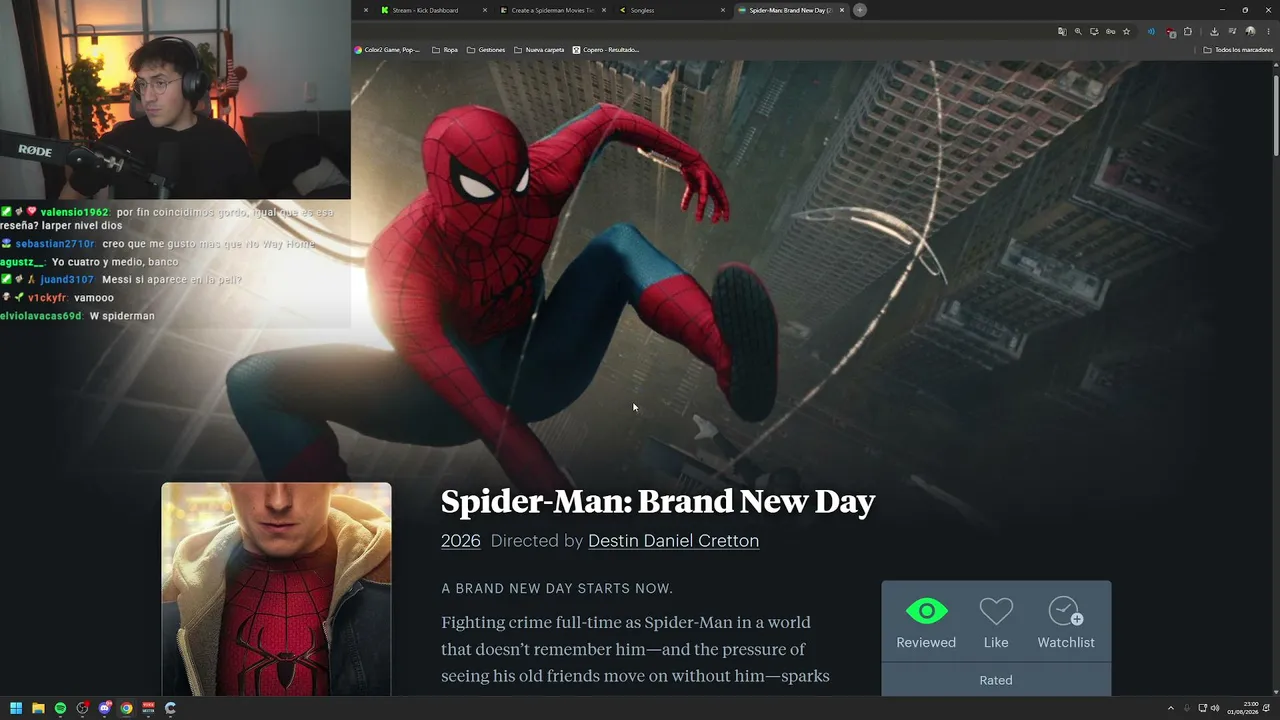This screenshot has width=1280, height=720.
Task: Open the browser Downloads icon
Action: coord(1214,31)
